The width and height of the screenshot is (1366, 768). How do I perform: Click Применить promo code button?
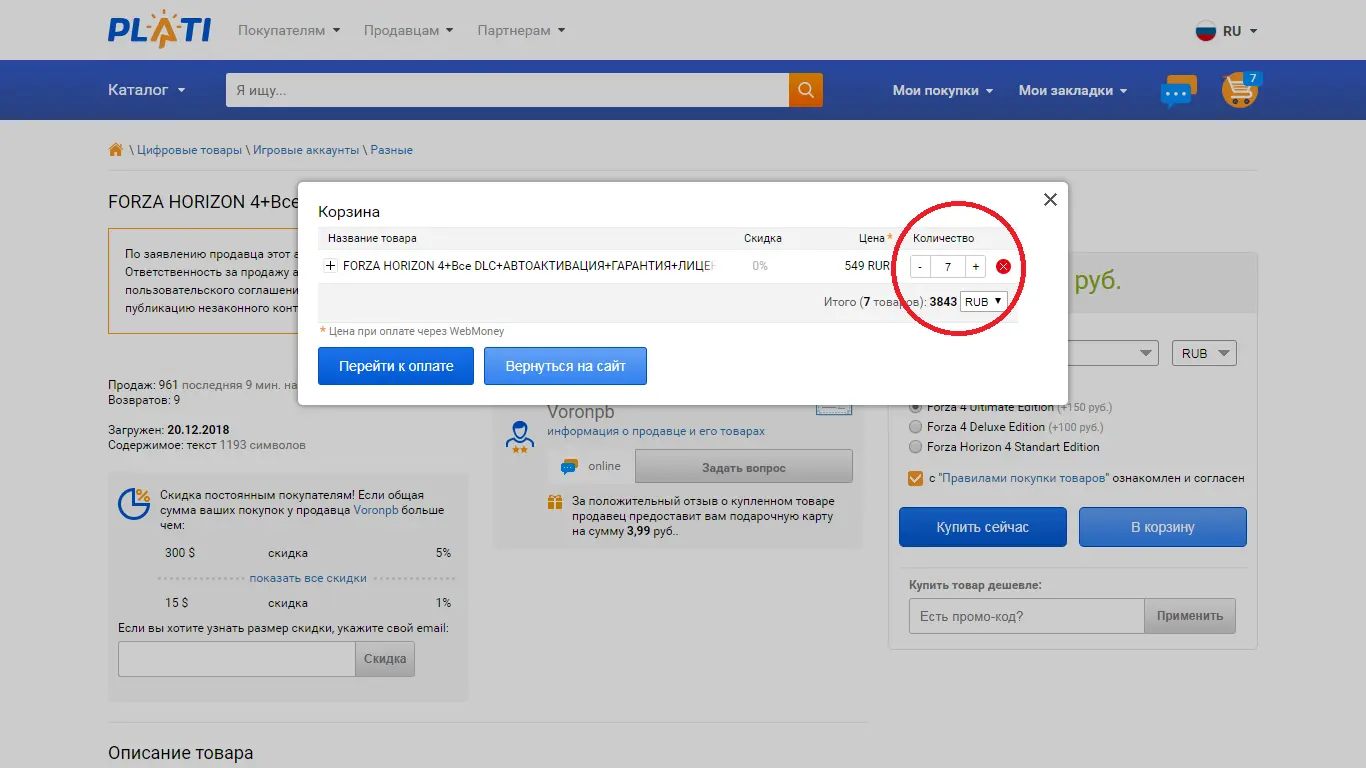(1190, 616)
